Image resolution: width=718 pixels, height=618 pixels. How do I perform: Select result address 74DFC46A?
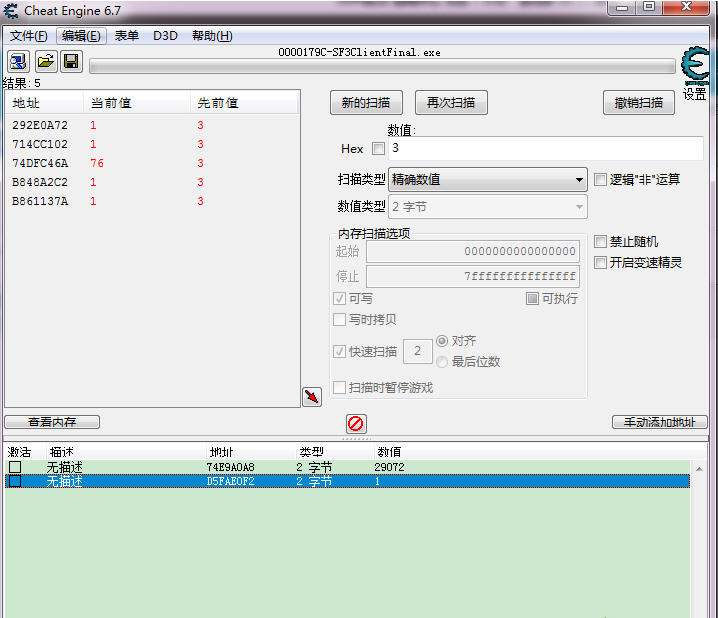[x=40, y=163]
